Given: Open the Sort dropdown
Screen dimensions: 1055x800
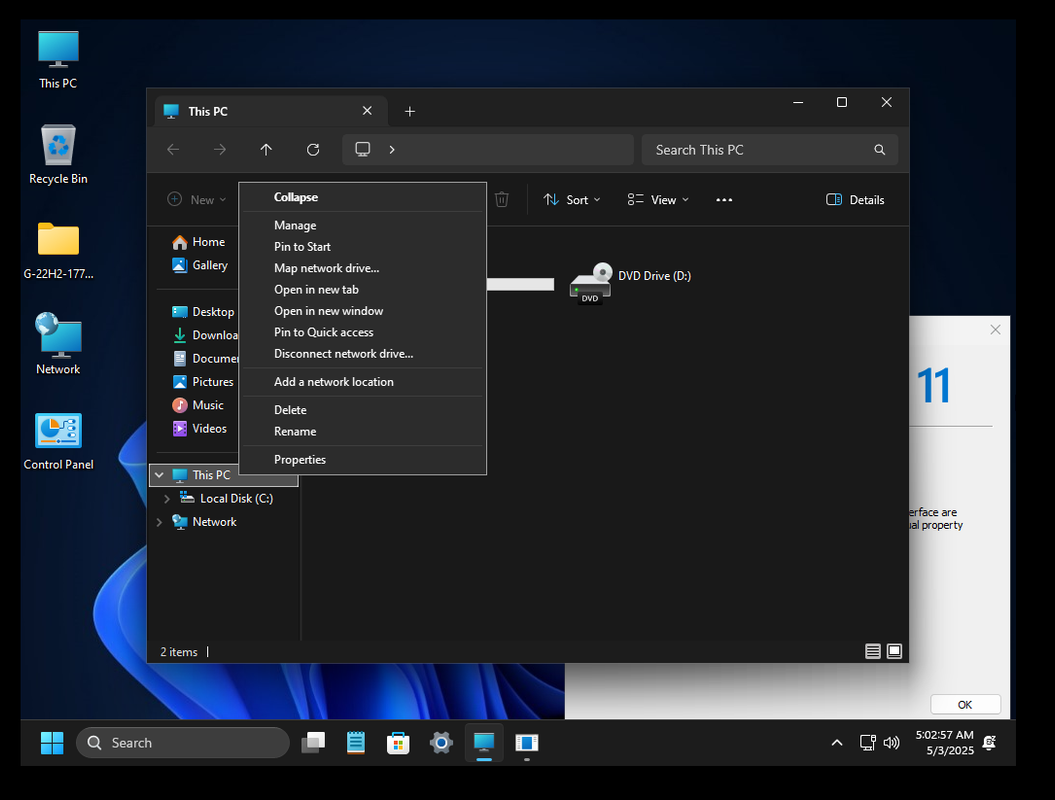Looking at the screenshot, I should tap(572, 200).
